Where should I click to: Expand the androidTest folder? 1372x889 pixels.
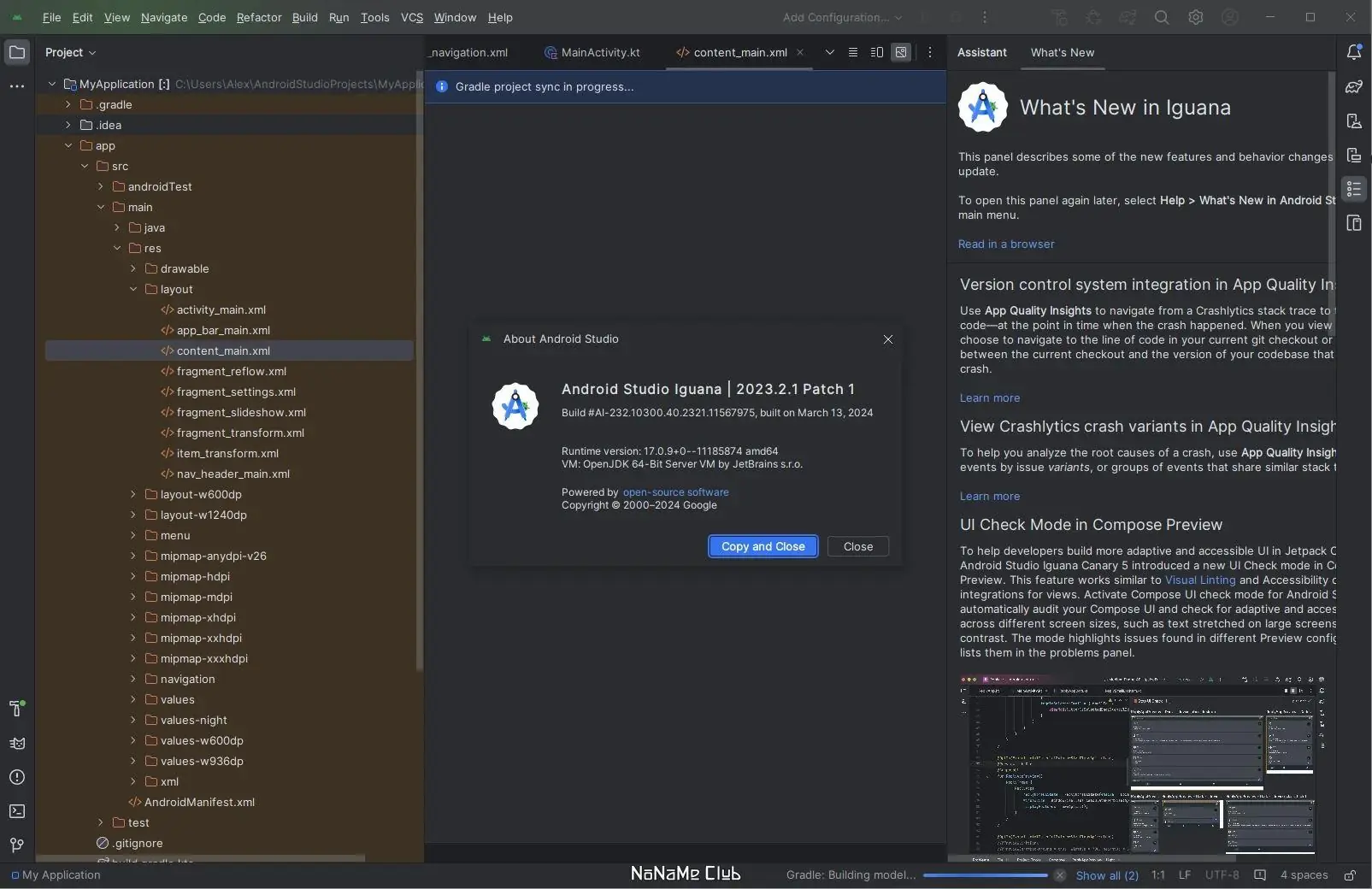pyautogui.click(x=101, y=186)
